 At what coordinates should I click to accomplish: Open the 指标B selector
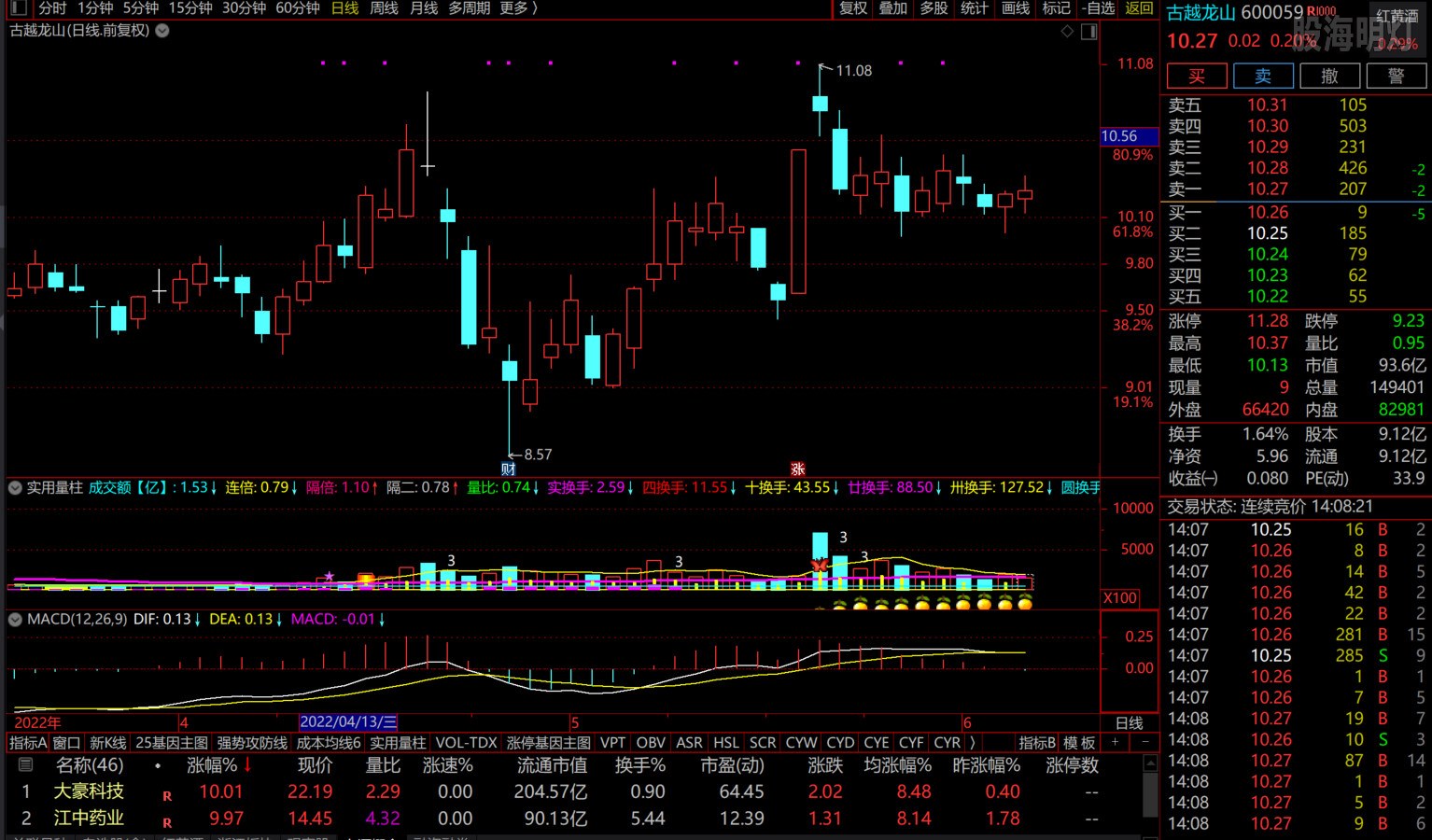point(1037,743)
